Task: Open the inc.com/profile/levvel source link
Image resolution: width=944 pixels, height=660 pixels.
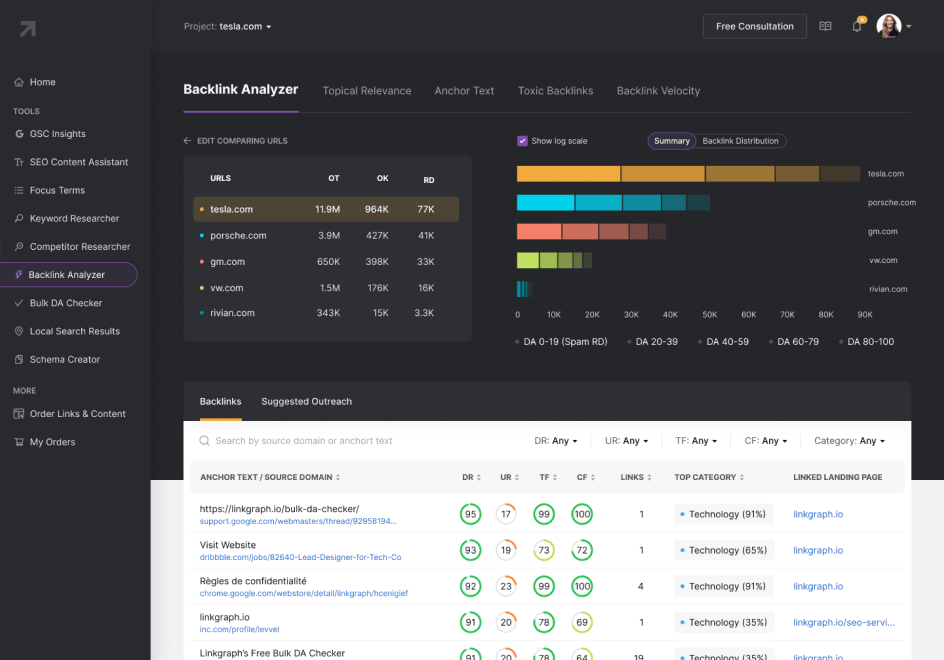Action: [x=240, y=630]
